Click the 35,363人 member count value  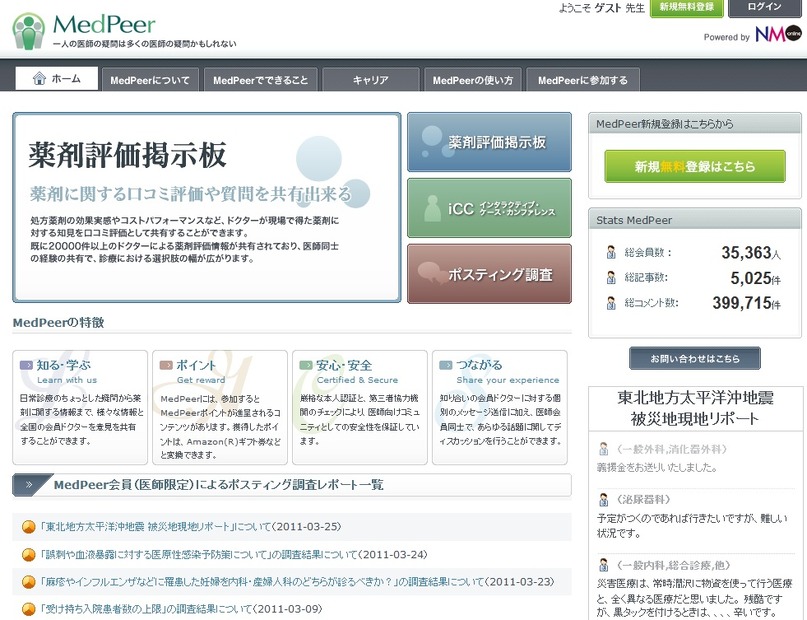[751, 253]
